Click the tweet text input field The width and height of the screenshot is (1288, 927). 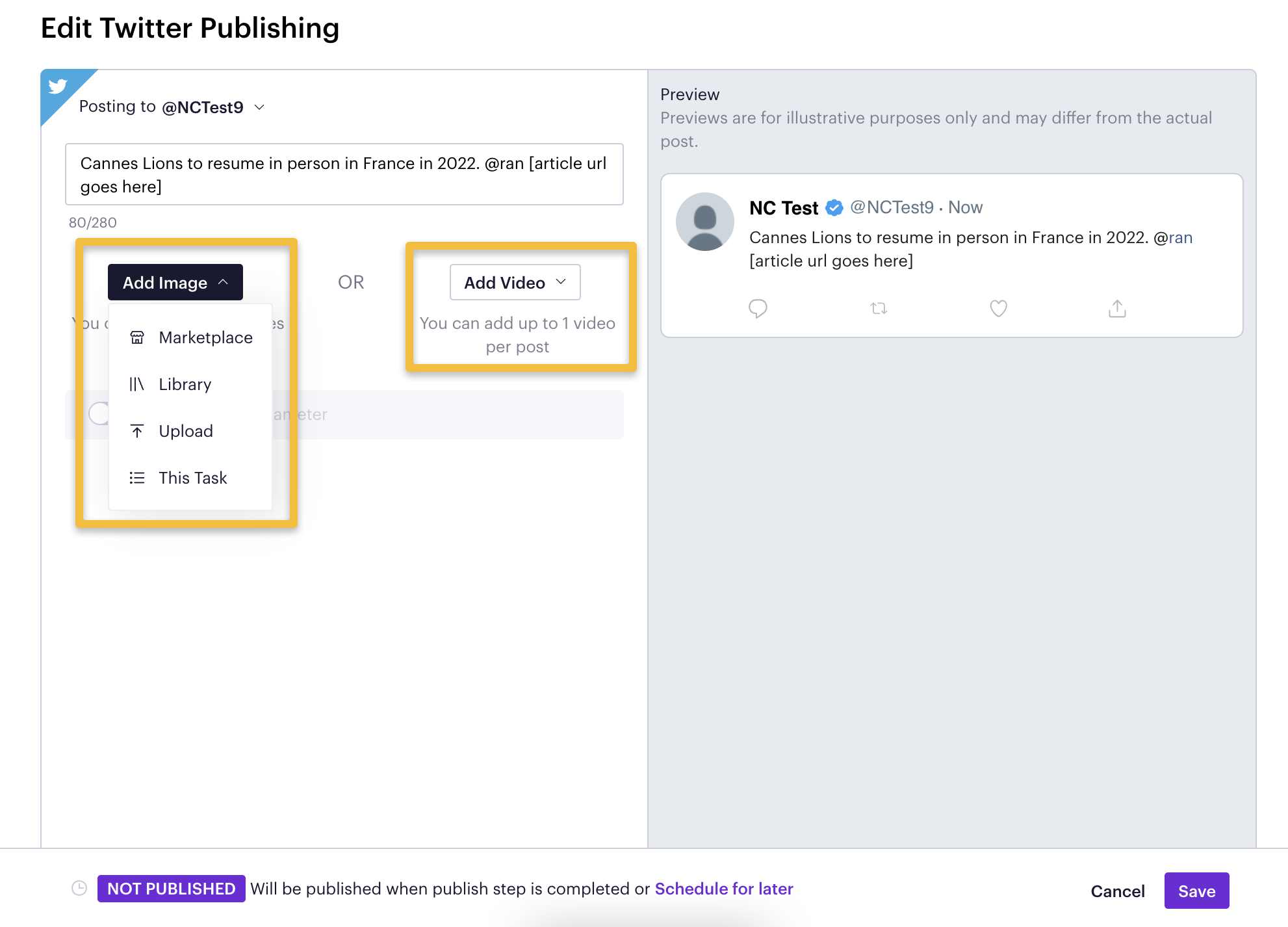[344, 174]
